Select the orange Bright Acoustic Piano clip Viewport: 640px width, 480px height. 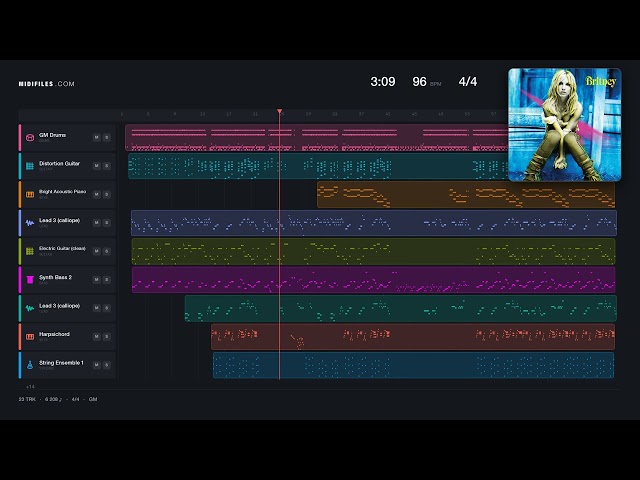[466, 195]
